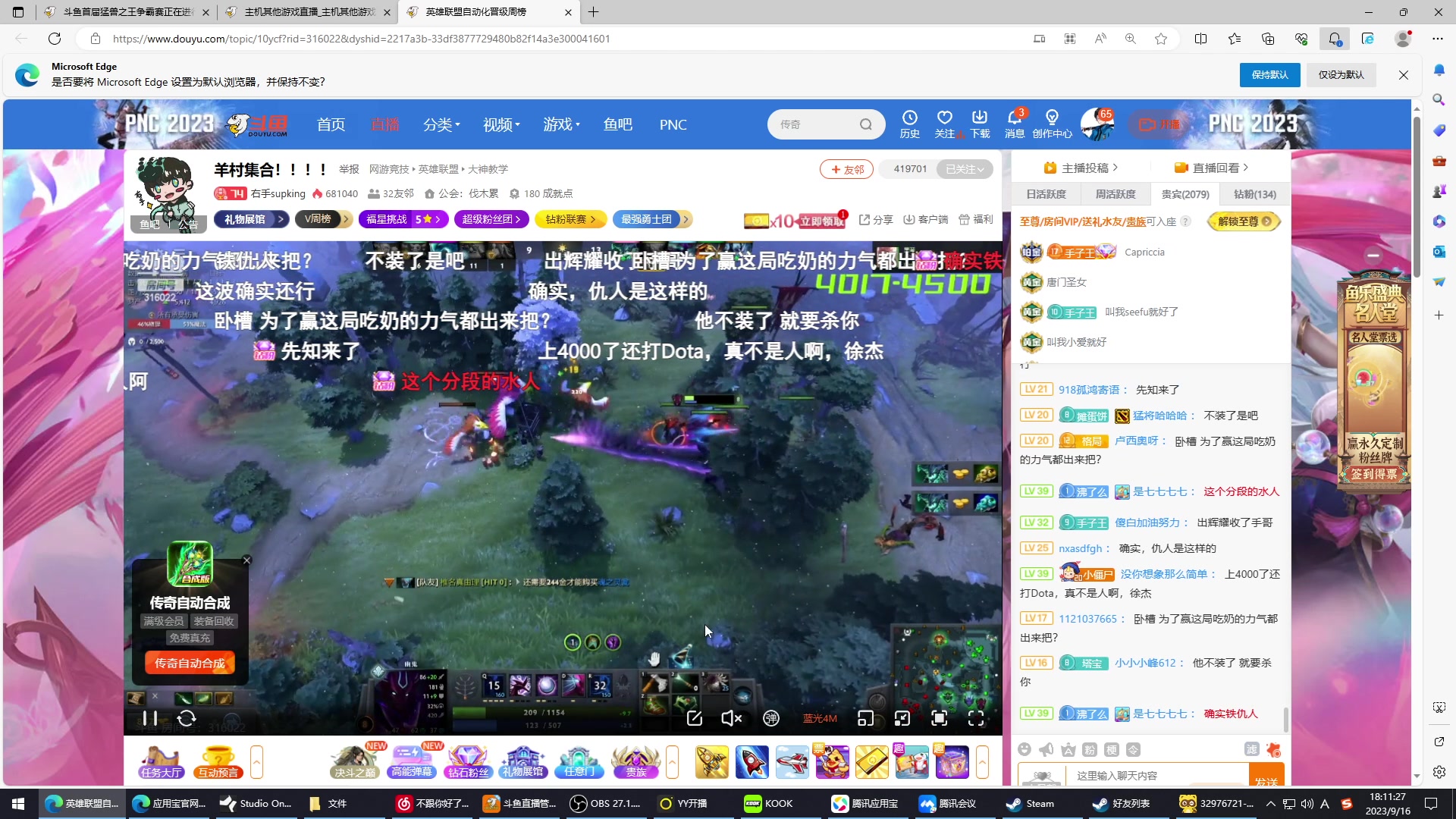Switch to 日活跃度 daily activity tab

pos(1046,194)
